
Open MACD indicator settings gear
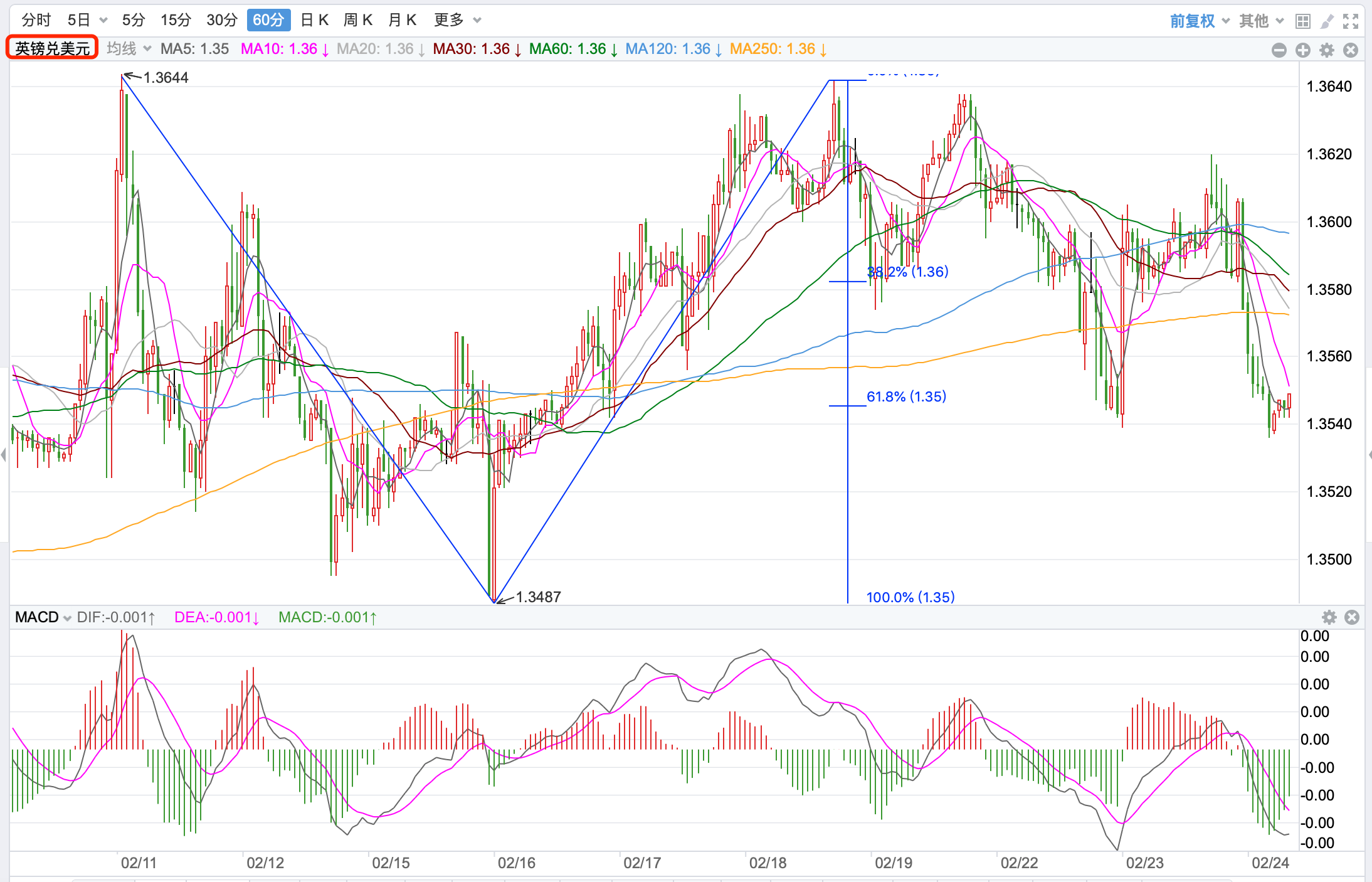(x=1329, y=617)
